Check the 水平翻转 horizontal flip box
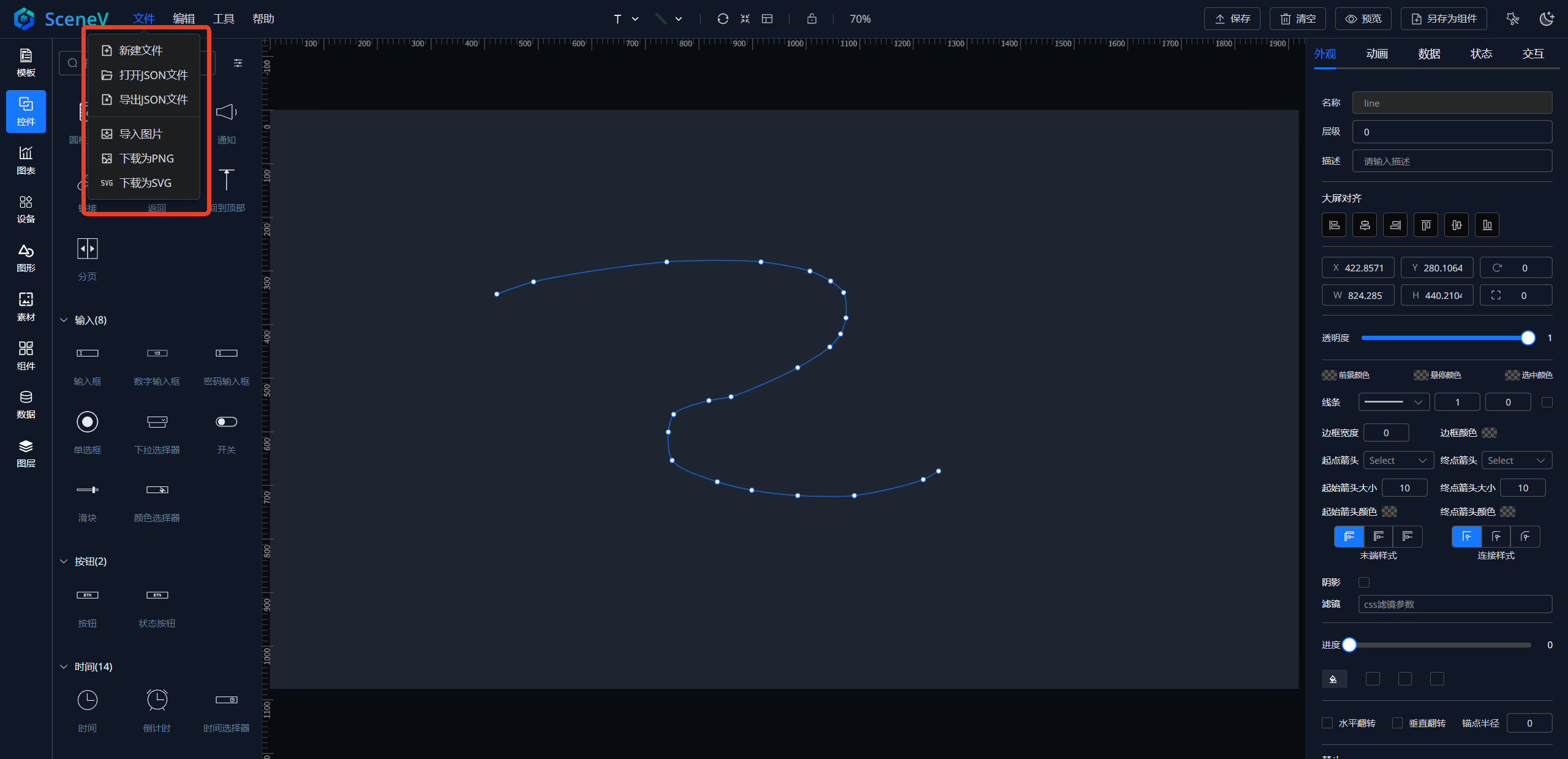This screenshot has height=759, width=1568. click(x=1327, y=723)
